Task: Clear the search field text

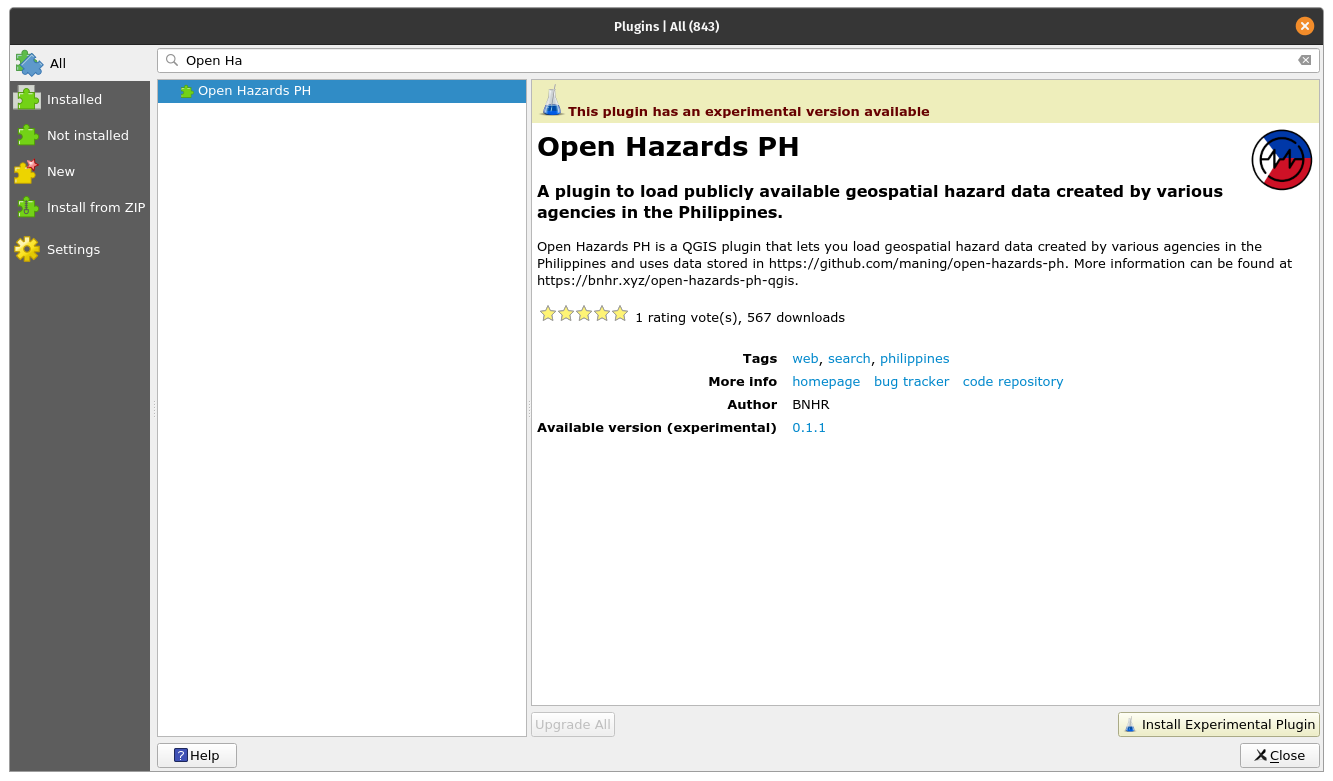Action: click(1304, 60)
